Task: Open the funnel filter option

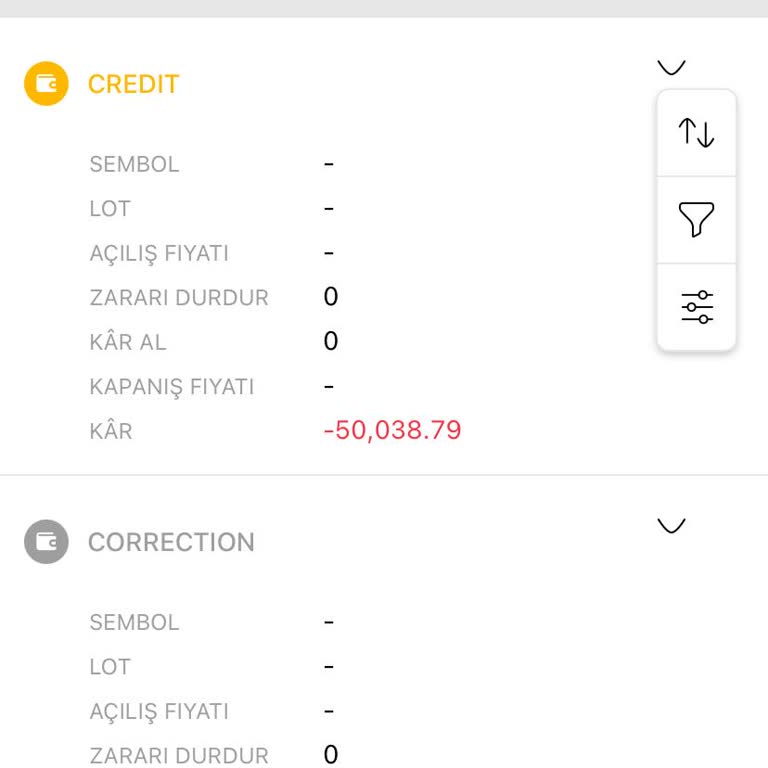Action: [696, 219]
